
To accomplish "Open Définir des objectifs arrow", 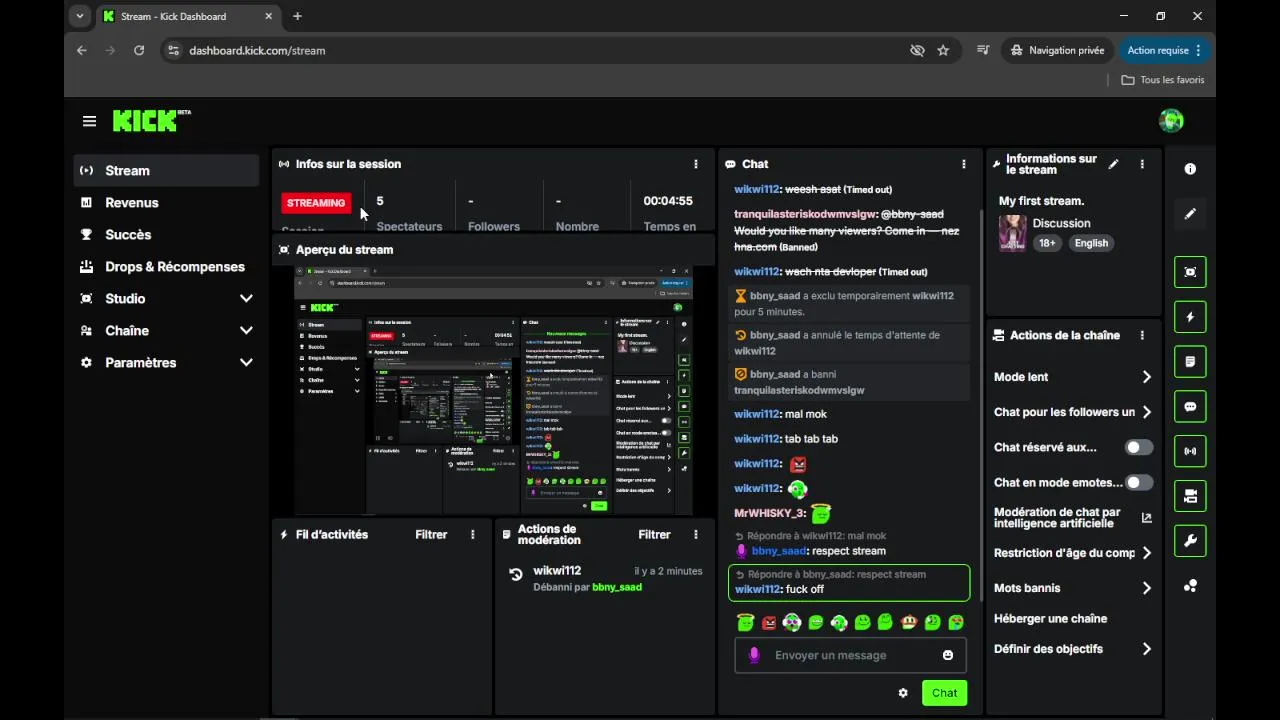I will click(1146, 649).
